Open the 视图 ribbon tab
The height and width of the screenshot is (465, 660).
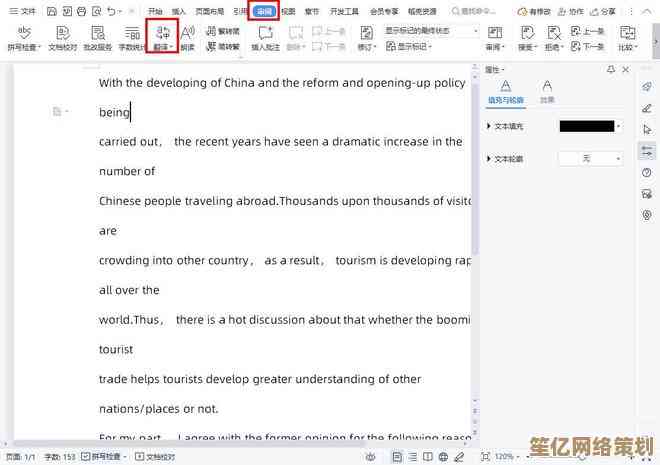[x=288, y=11]
